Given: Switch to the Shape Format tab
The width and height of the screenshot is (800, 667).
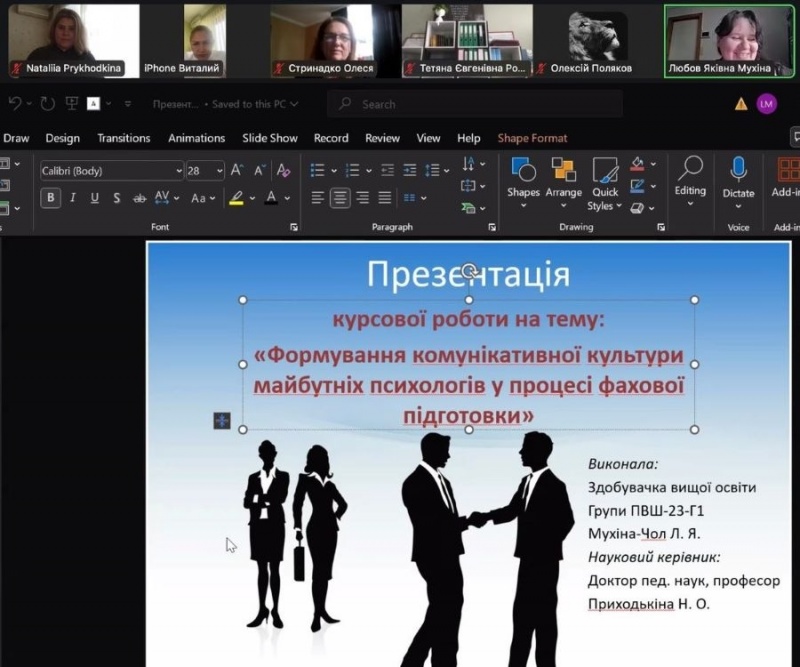Looking at the screenshot, I should (x=532, y=138).
